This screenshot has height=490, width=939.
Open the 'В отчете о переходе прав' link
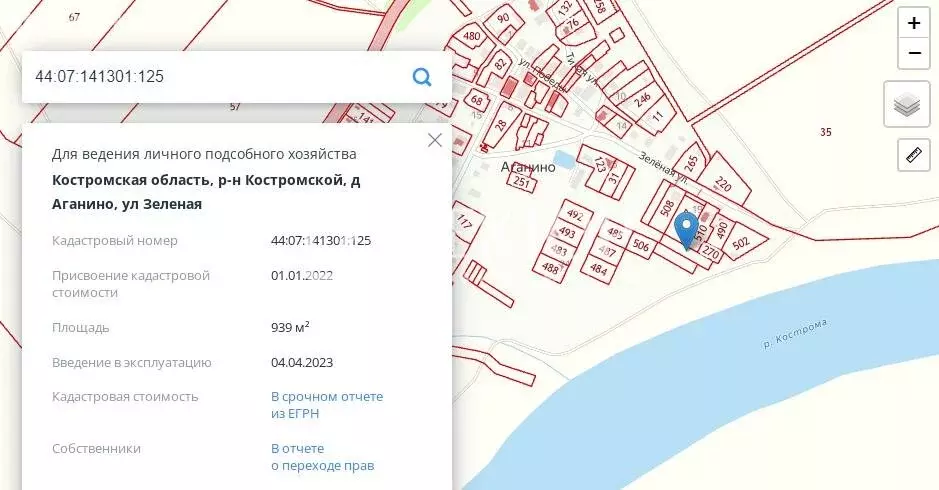click(322, 457)
